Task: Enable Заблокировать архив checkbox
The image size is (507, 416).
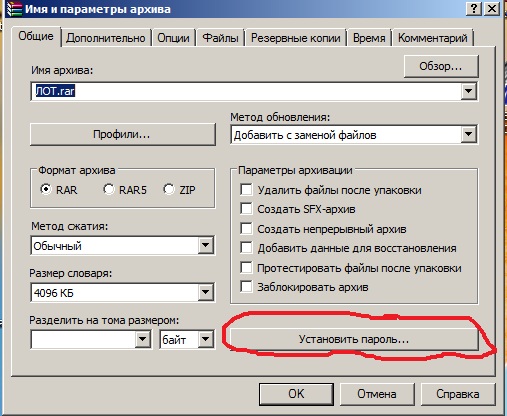Action: (x=246, y=287)
